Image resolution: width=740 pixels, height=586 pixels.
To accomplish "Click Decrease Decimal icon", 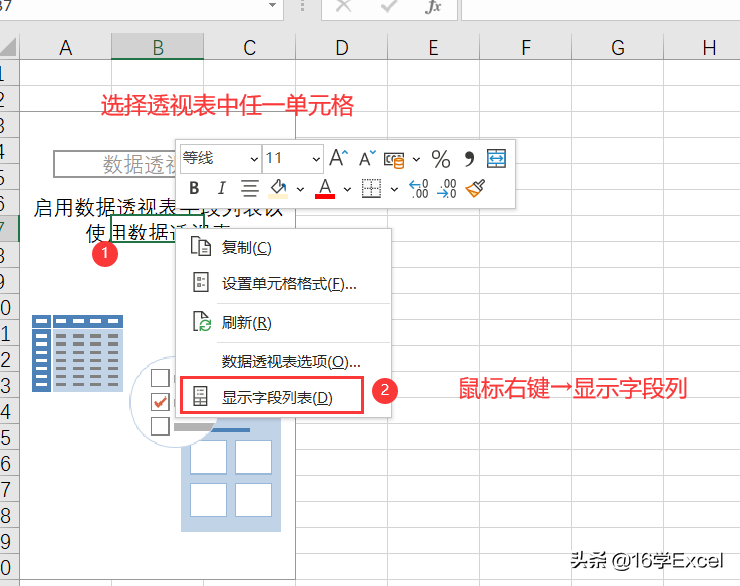I will click(x=447, y=189).
